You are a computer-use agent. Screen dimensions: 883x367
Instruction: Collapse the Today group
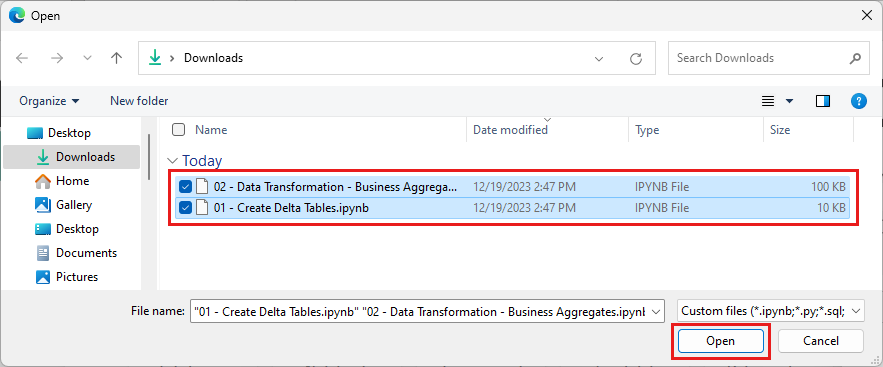[x=173, y=161]
